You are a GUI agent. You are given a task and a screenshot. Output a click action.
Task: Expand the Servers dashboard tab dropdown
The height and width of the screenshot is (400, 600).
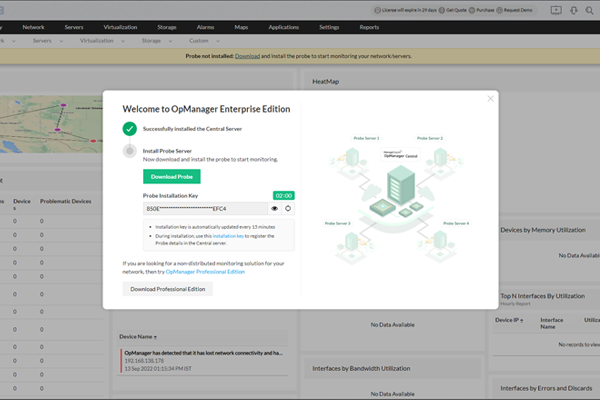(x=61, y=41)
